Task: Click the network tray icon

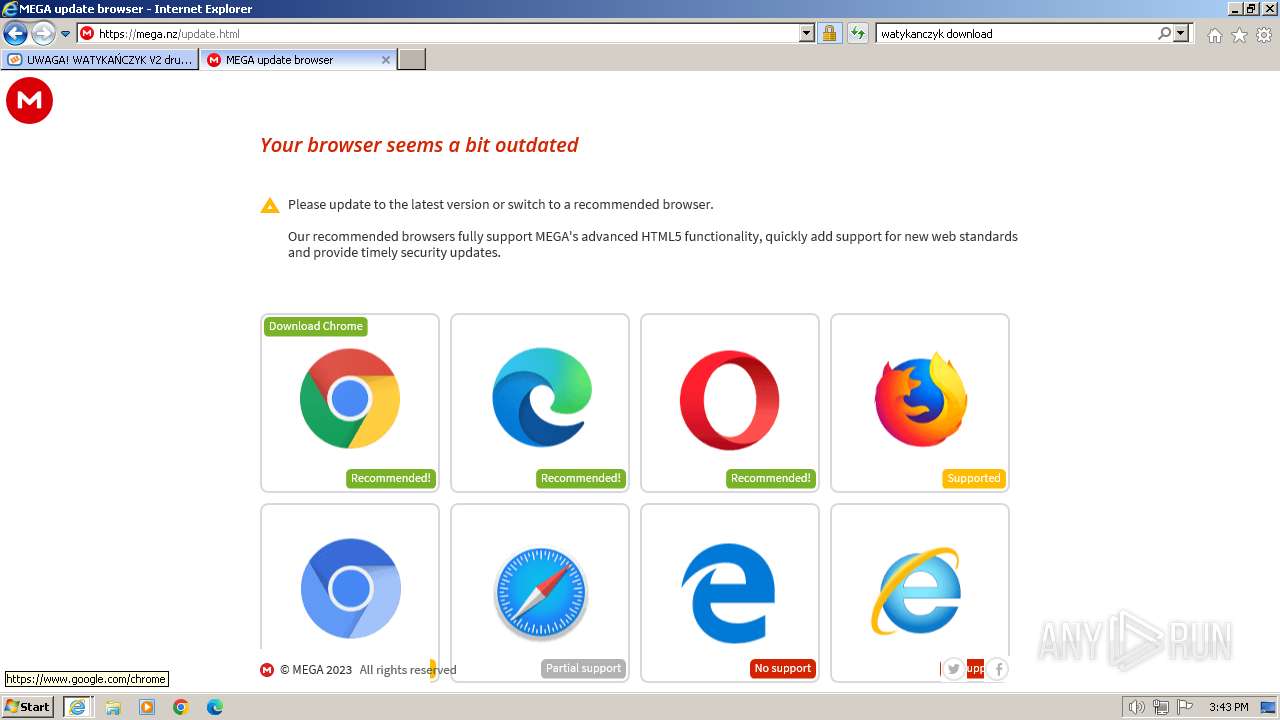Action: 1161,707
